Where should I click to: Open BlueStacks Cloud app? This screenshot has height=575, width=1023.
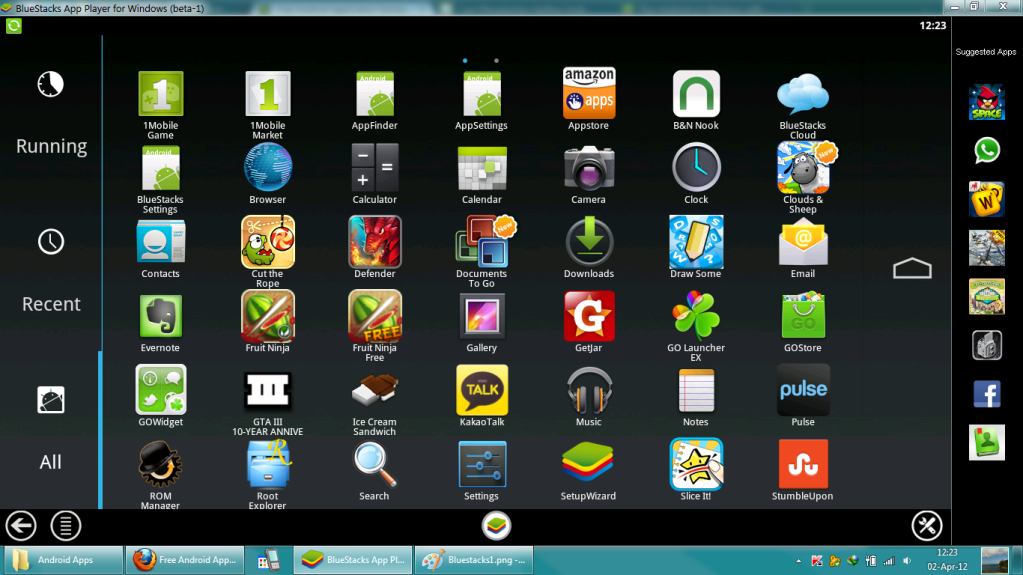[802, 94]
